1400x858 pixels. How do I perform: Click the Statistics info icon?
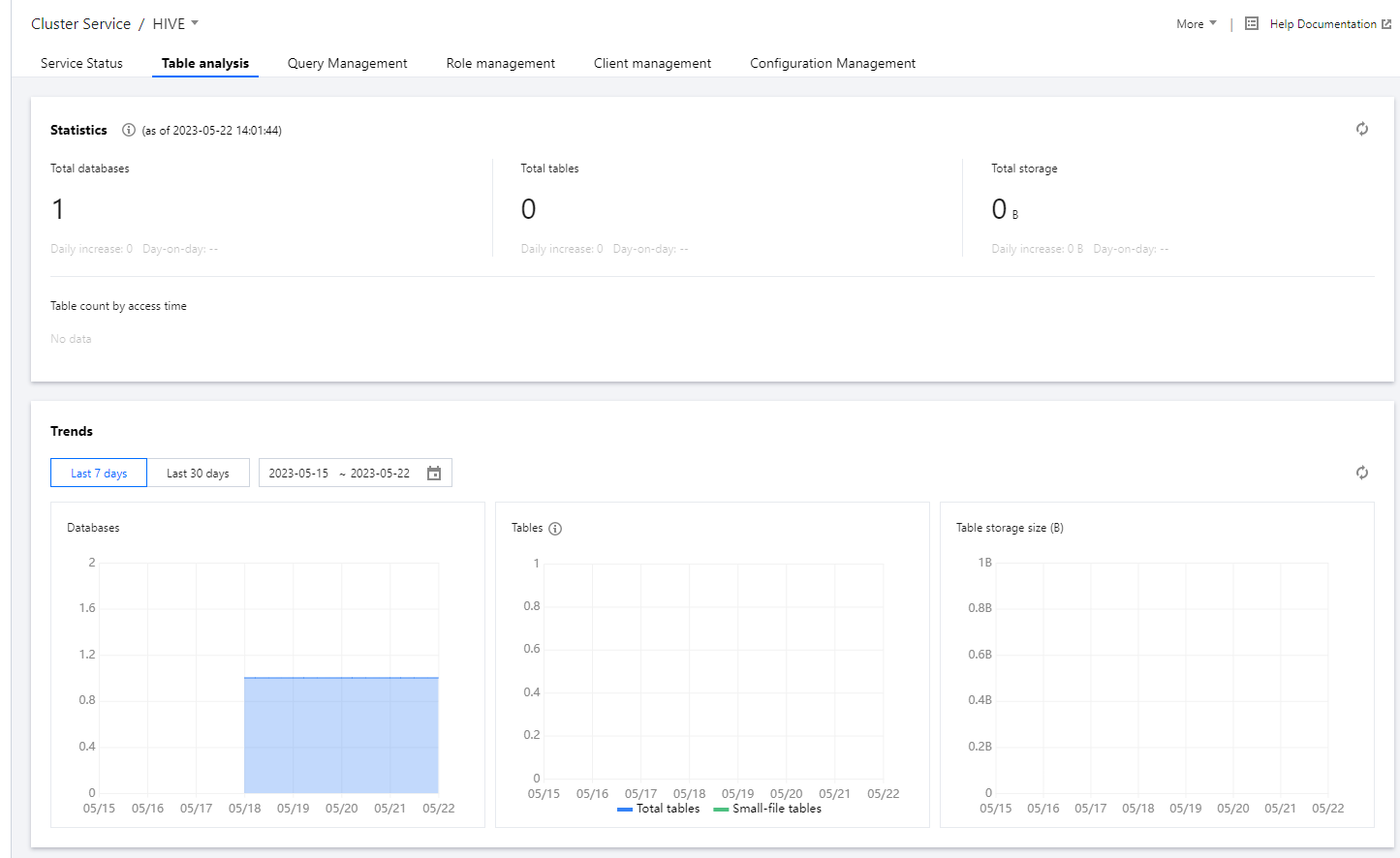click(128, 130)
